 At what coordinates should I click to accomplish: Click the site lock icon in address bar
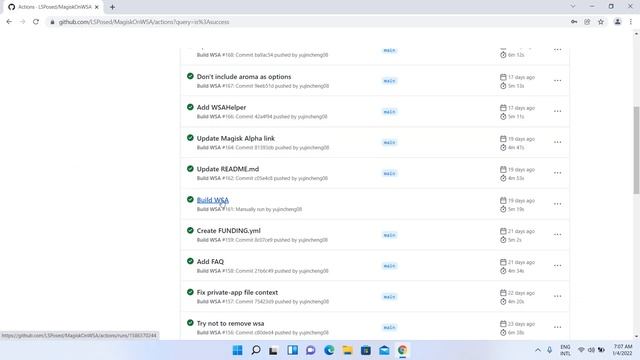52,22
